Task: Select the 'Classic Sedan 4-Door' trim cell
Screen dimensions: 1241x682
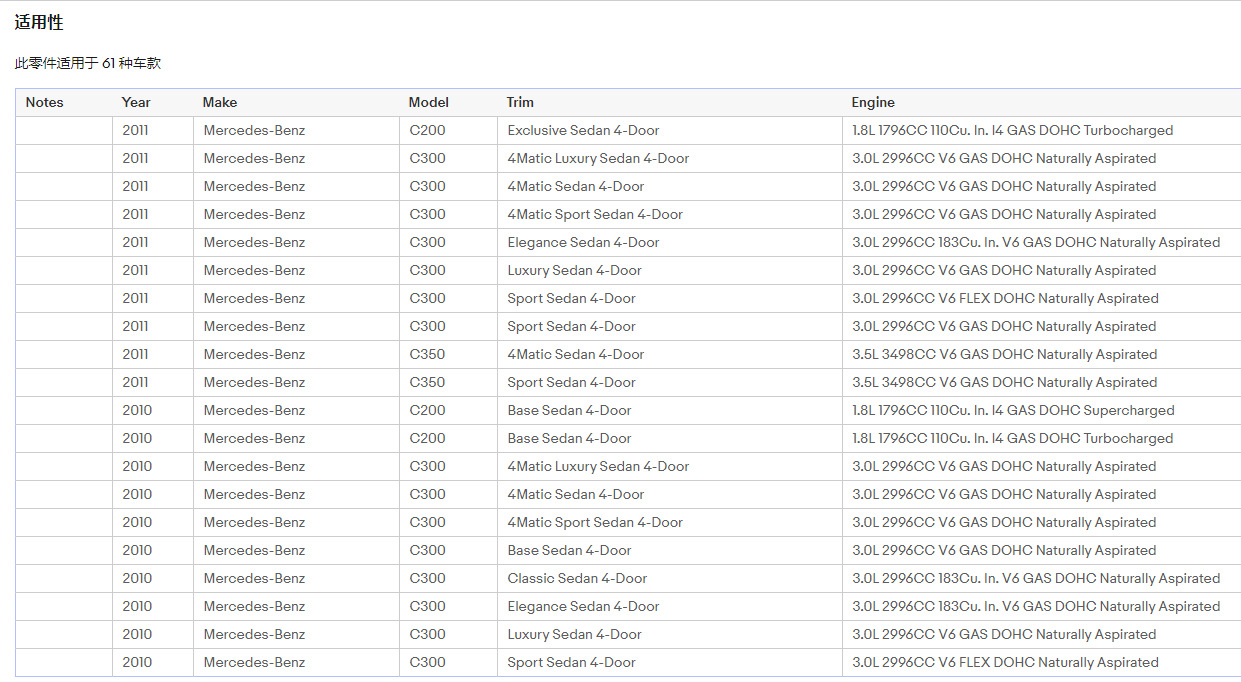Action: point(577,578)
